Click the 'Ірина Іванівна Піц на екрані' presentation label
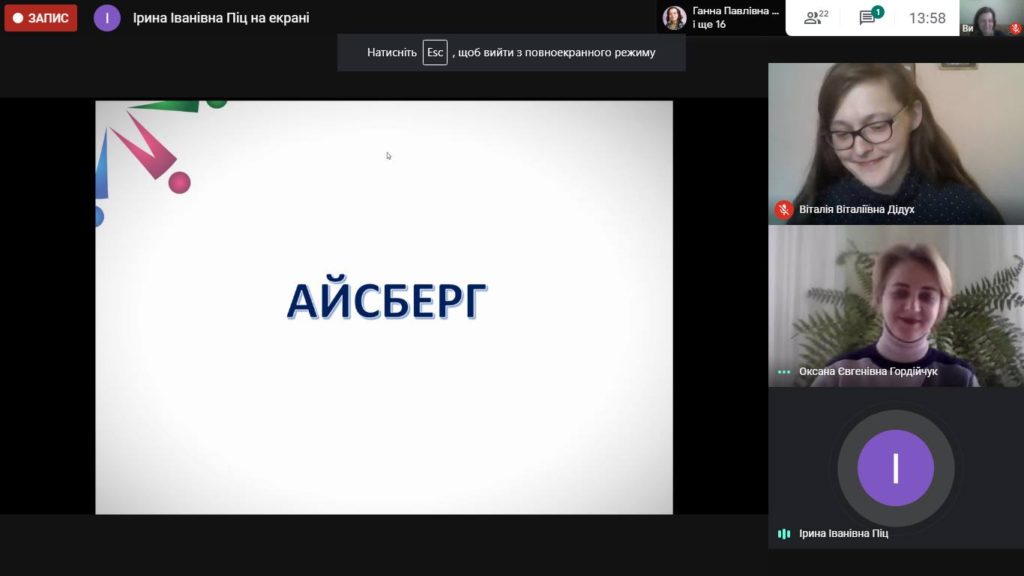Viewport: 1024px width, 576px height. point(221,18)
